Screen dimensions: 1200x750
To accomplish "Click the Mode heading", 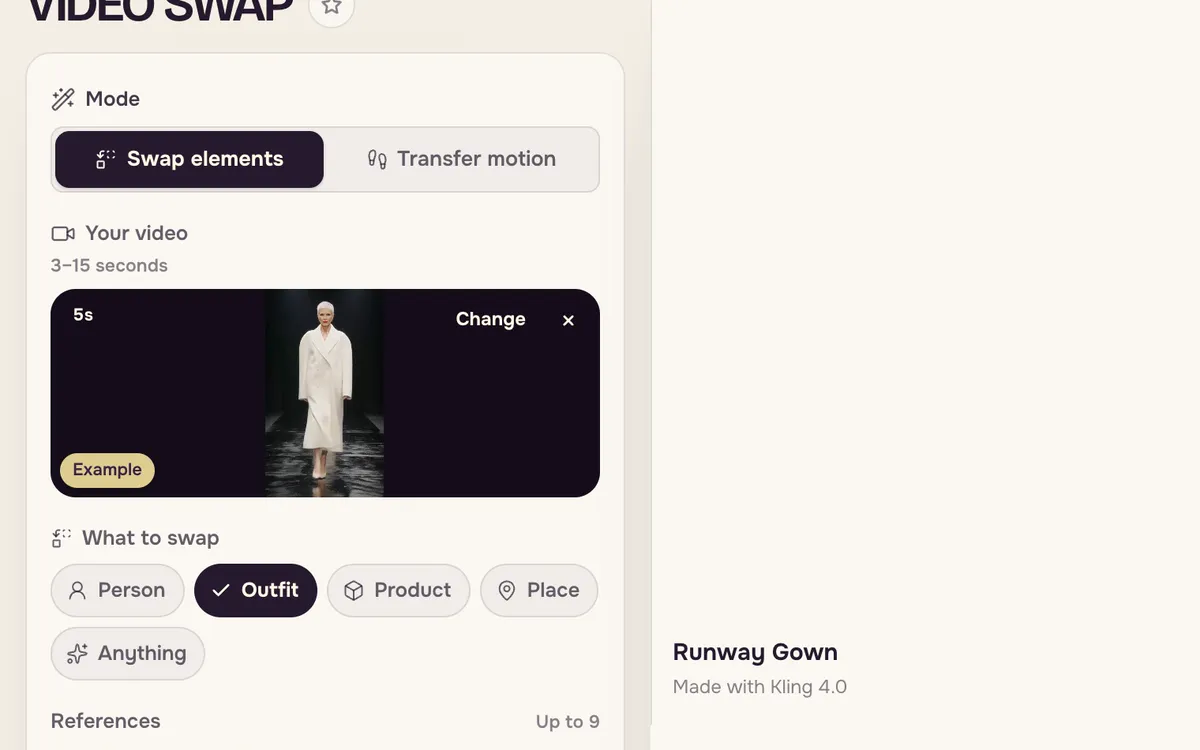I will [x=112, y=99].
